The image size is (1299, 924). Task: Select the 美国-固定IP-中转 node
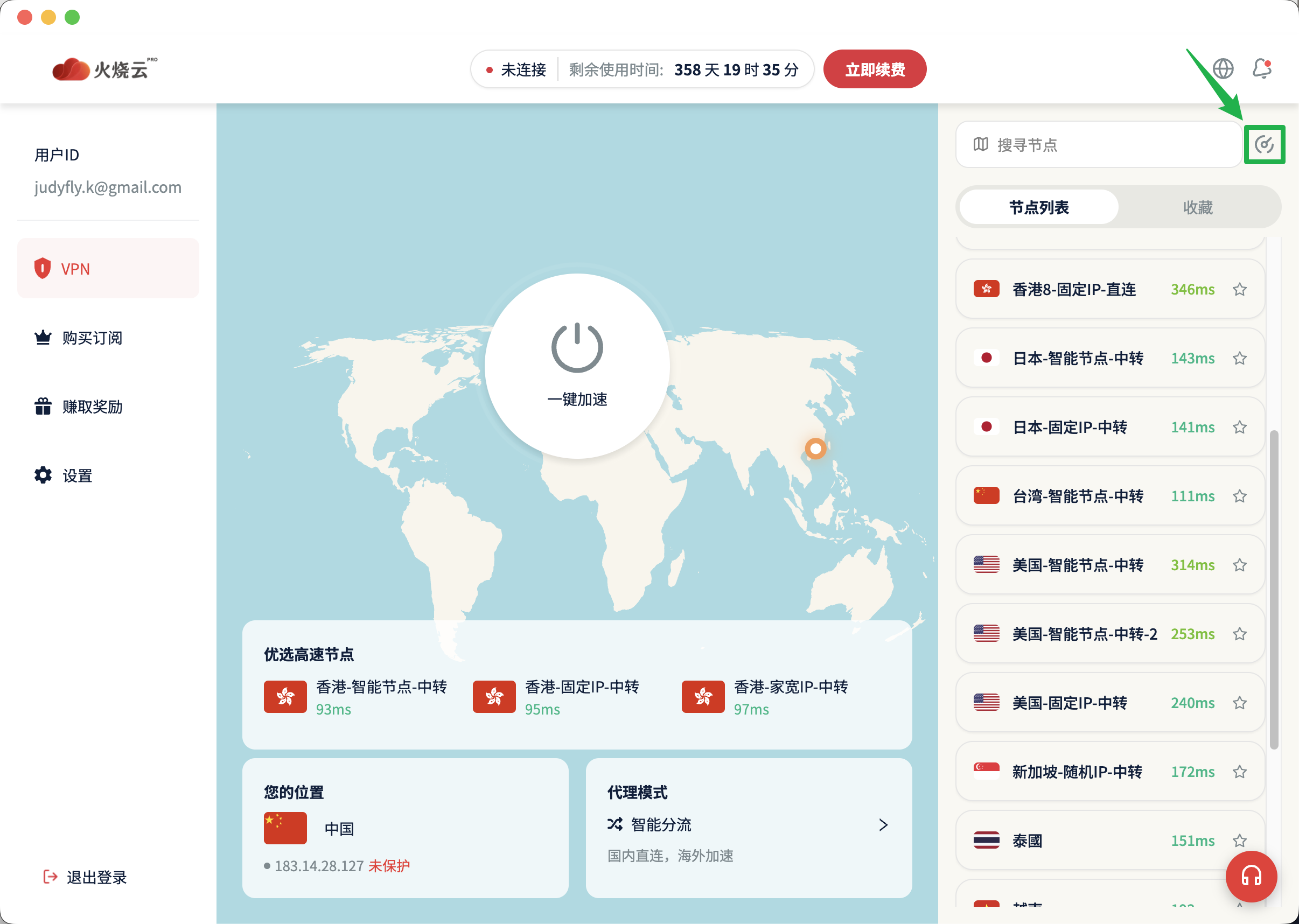(1109, 703)
